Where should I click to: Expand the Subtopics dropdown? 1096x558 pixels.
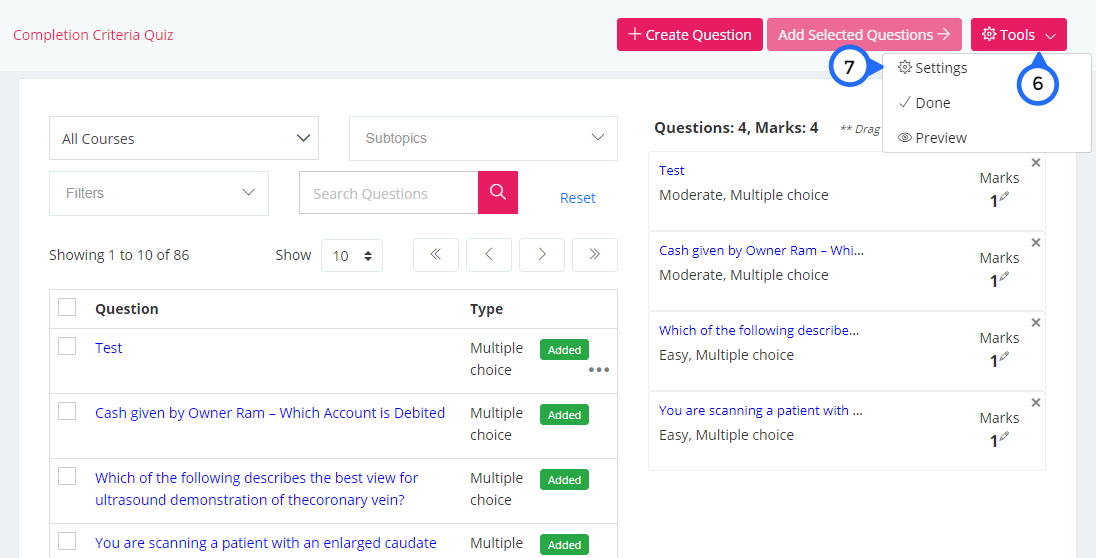click(x=484, y=138)
